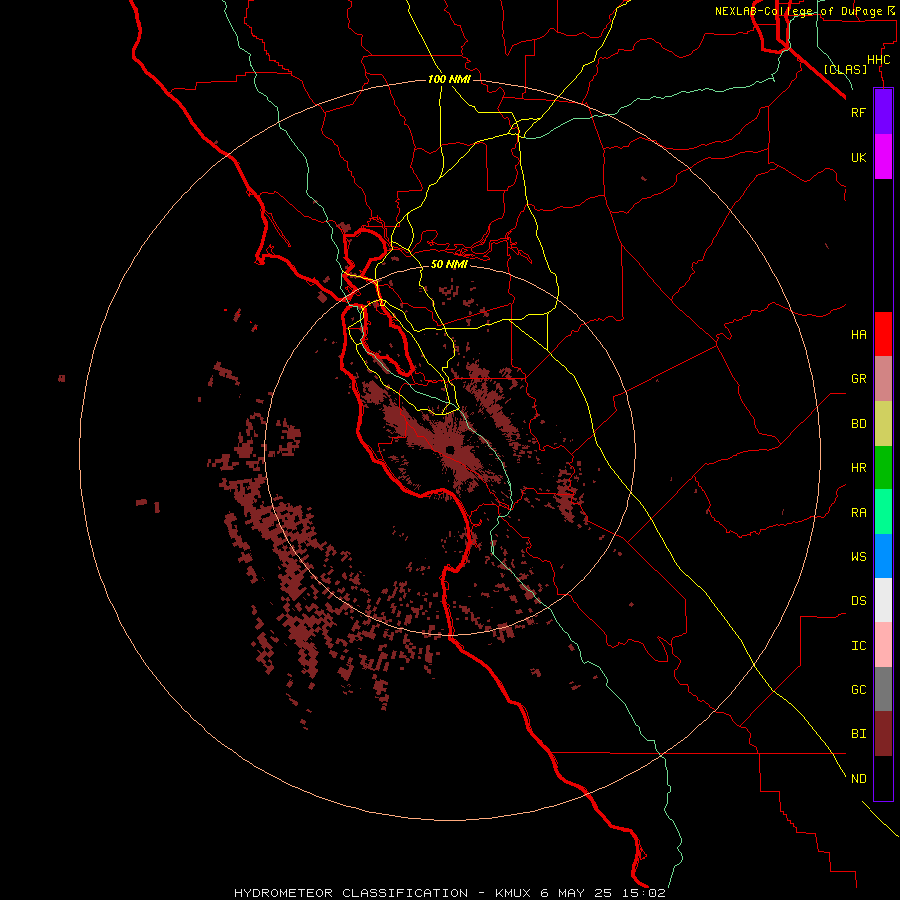The height and width of the screenshot is (900, 900).
Task: Click the BI legend label
Action: coord(858,734)
